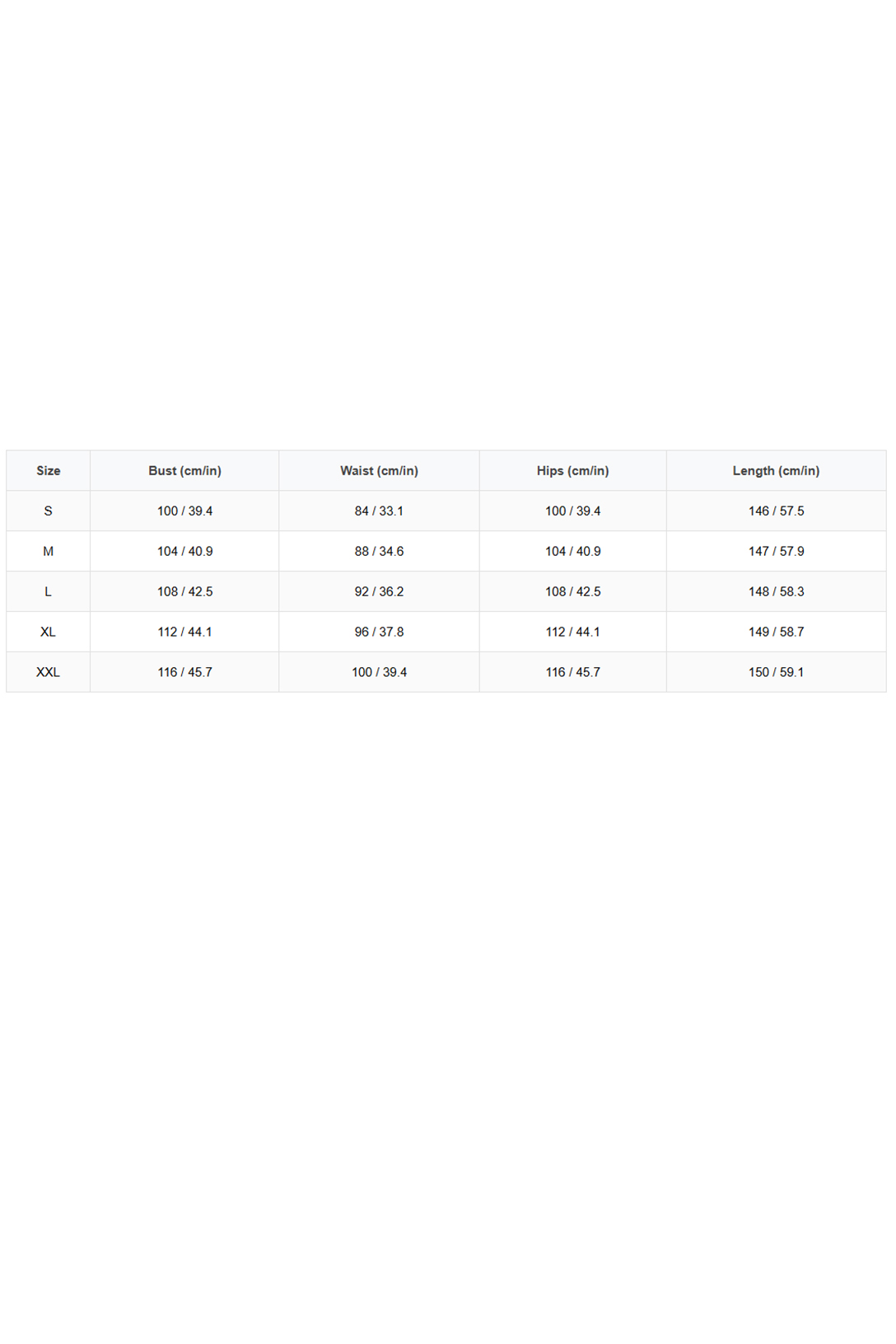Click the hips value 112 / 44.1
Screen dimensions: 896x1344
click(572, 632)
